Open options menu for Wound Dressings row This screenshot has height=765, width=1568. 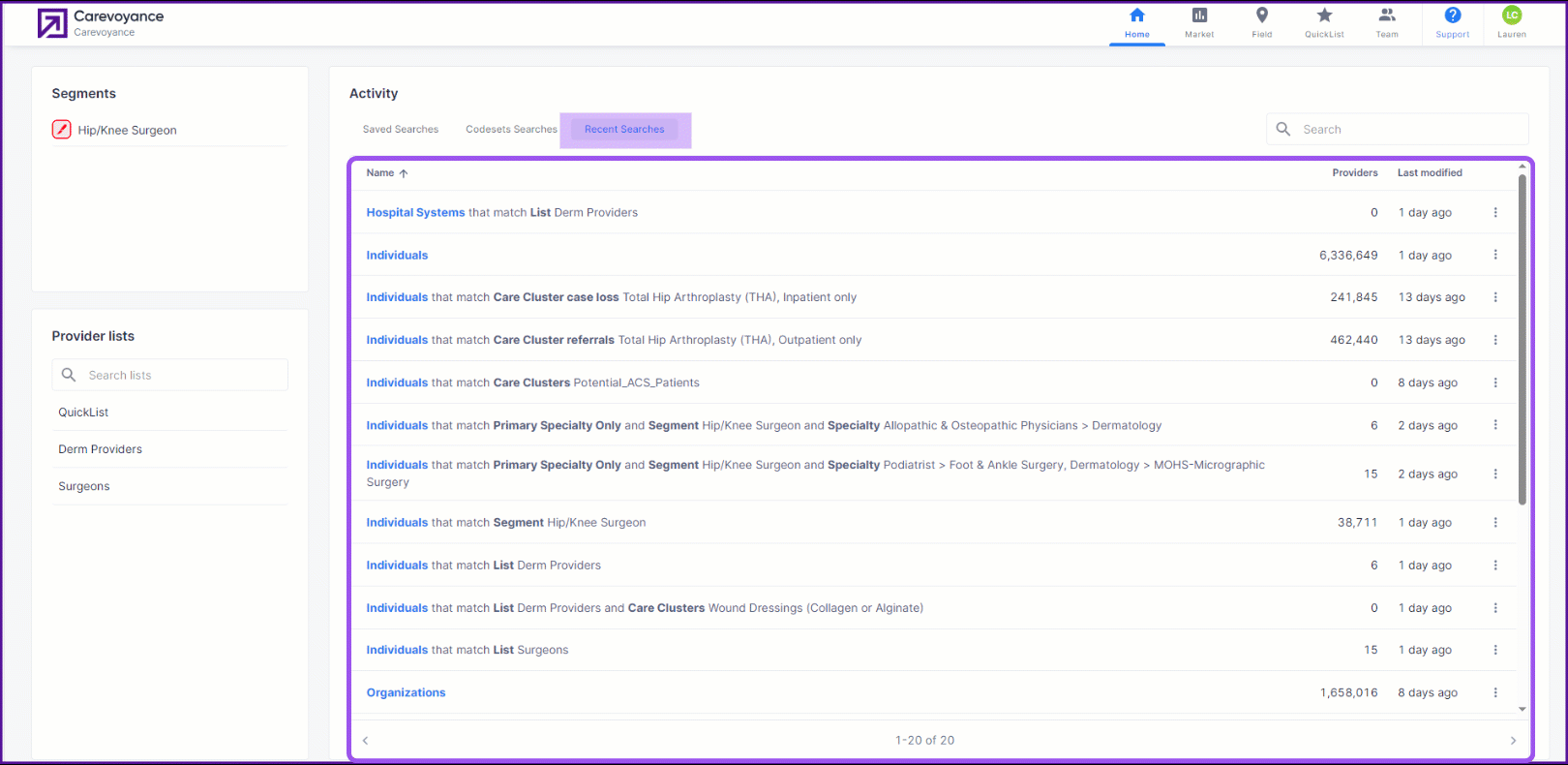(x=1495, y=608)
